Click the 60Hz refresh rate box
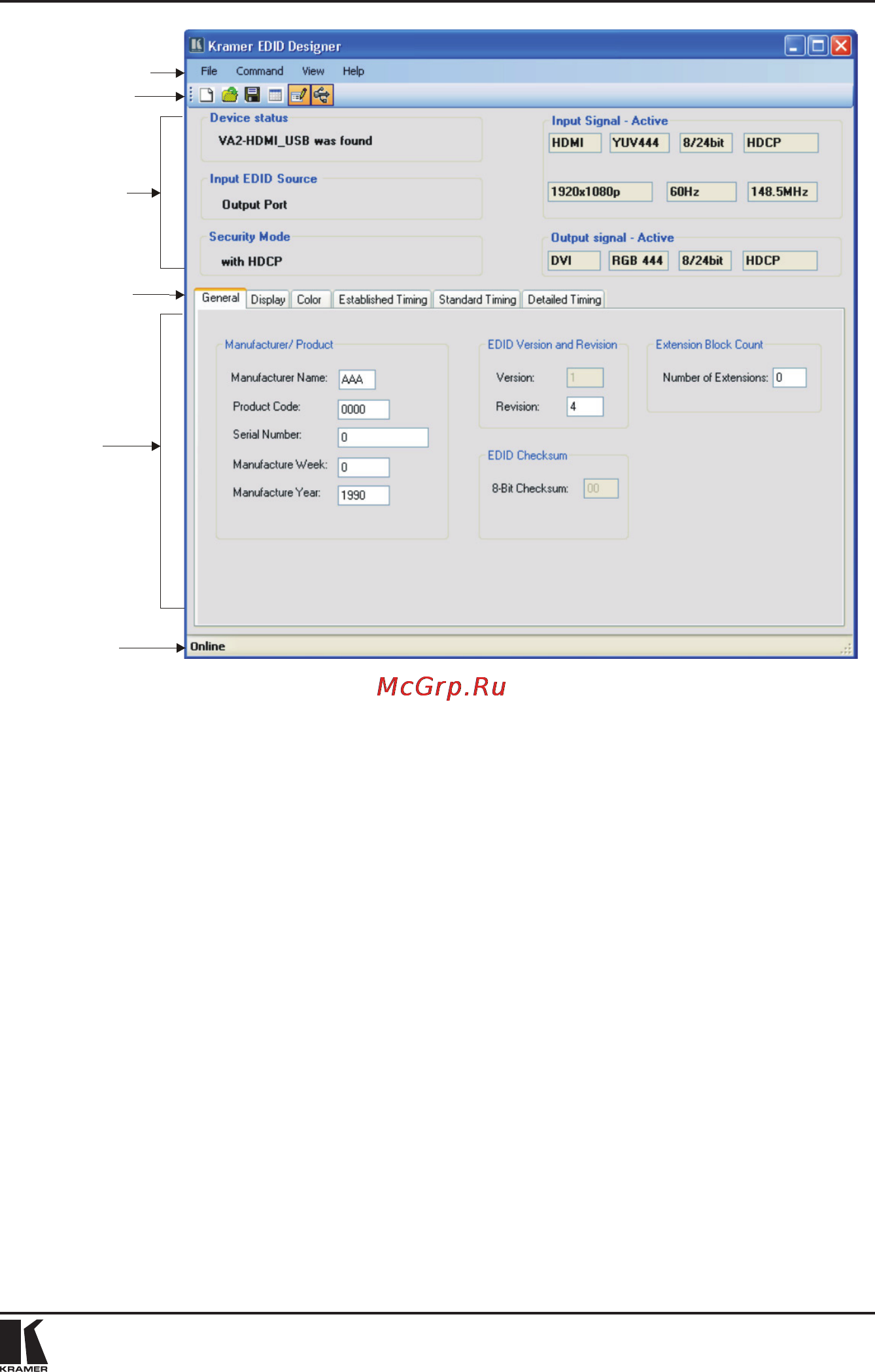 [x=702, y=192]
